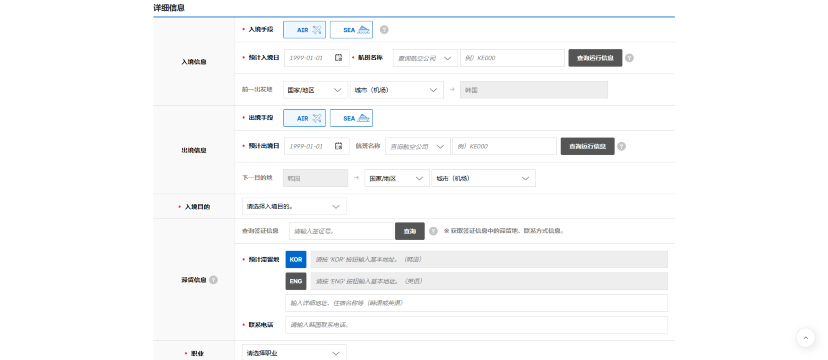The height and width of the screenshot is (360, 828).
Task: Expand next destination 城市(机场) dropdown
Action: 484,178
